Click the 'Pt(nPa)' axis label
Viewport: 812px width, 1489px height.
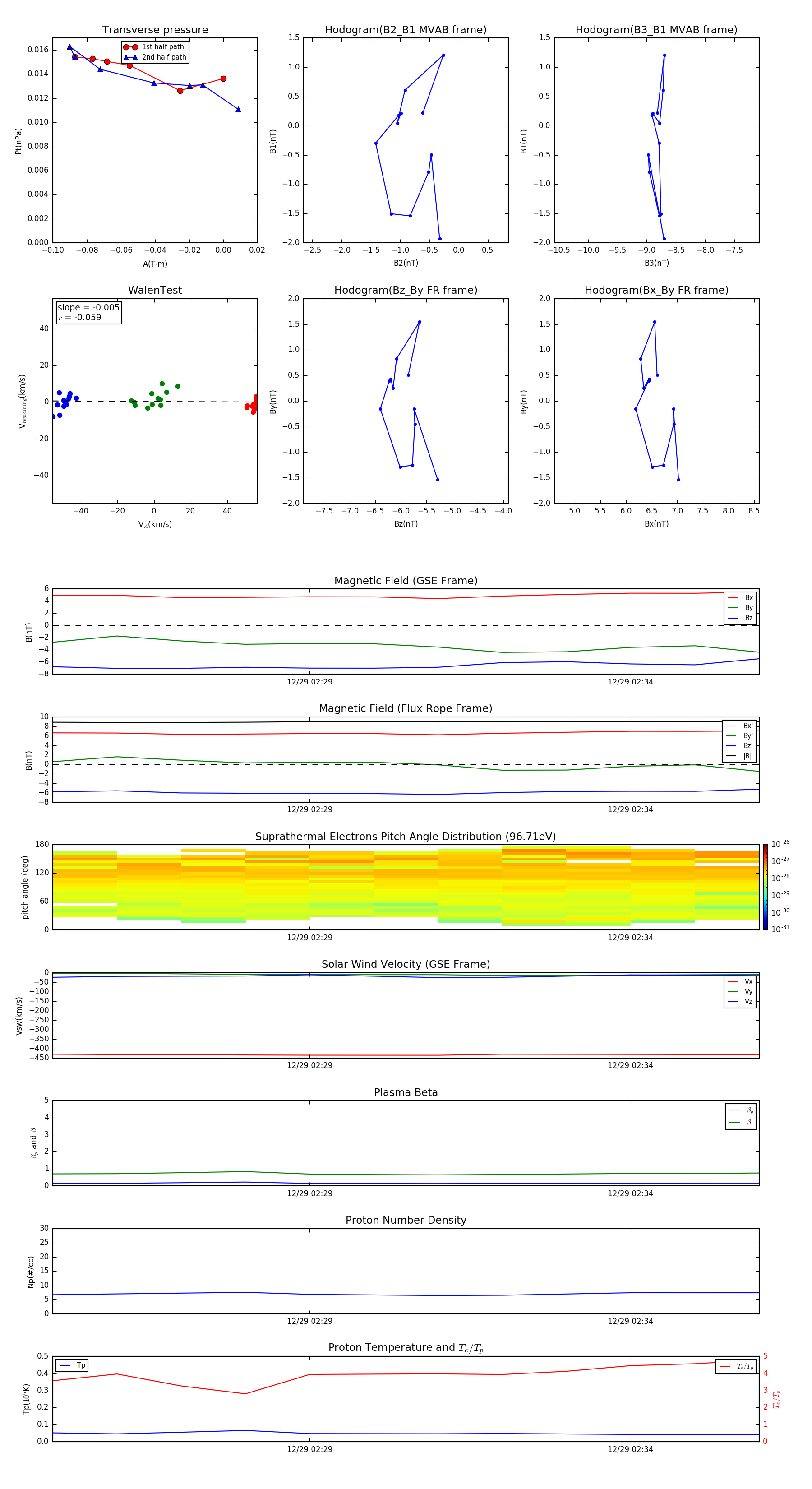tap(18, 141)
